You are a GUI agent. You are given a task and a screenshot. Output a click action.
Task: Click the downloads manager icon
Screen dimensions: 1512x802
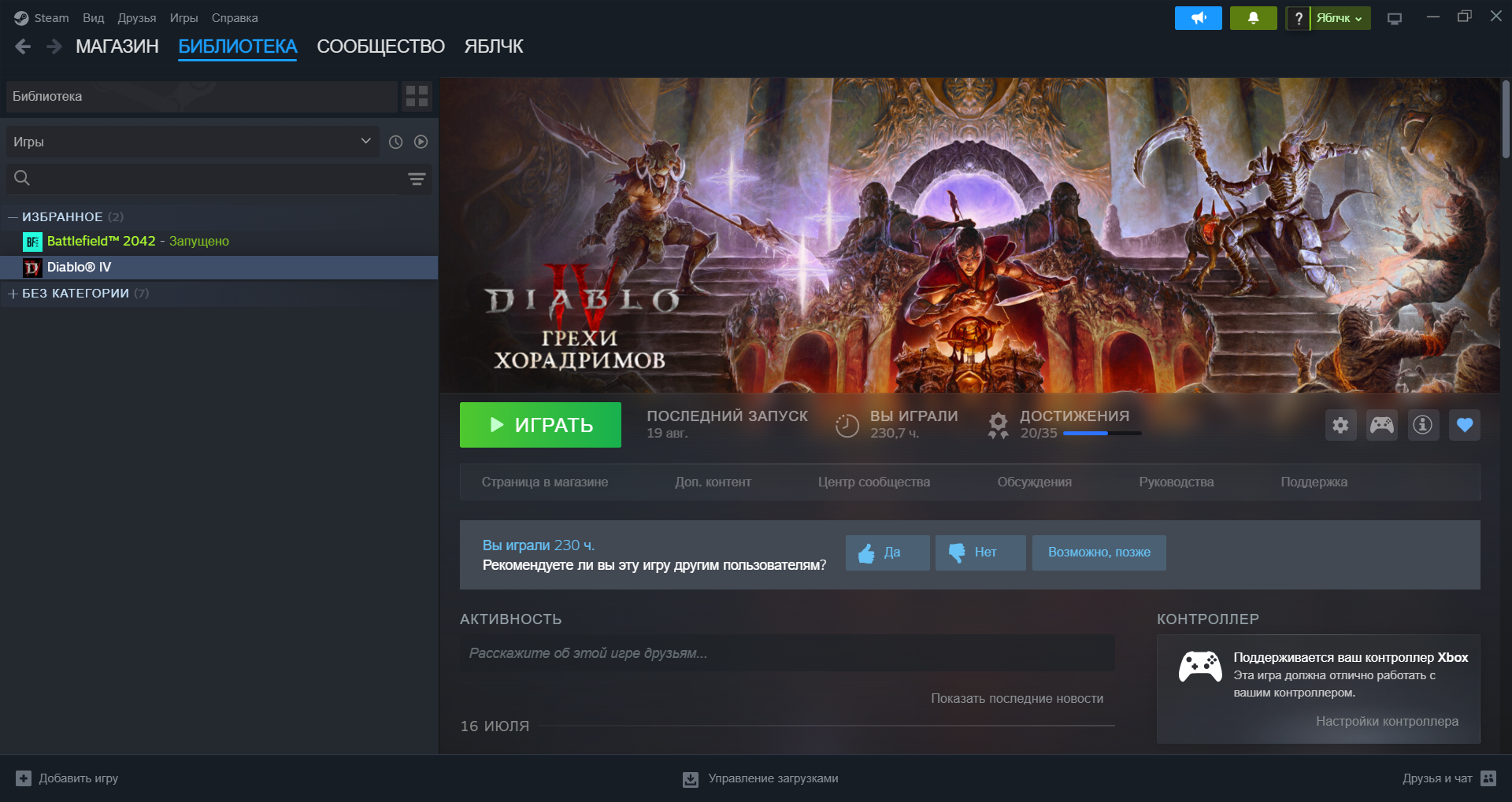[x=691, y=779]
